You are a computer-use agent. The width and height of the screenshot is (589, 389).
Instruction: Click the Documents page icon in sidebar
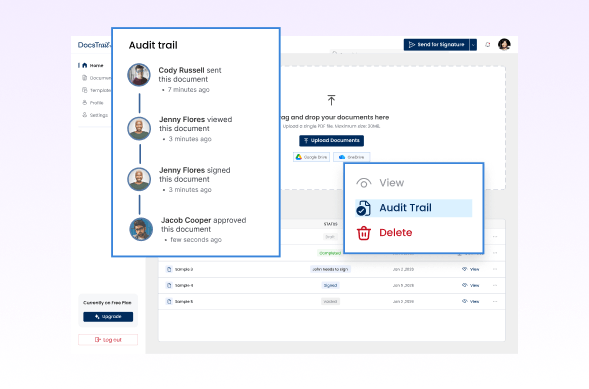coord(85,78)
